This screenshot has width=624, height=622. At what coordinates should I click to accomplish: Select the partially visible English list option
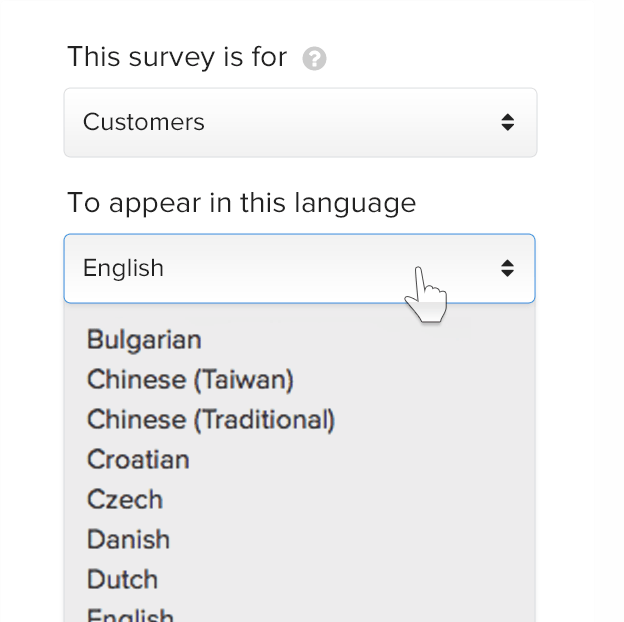[x=130, y=615]
